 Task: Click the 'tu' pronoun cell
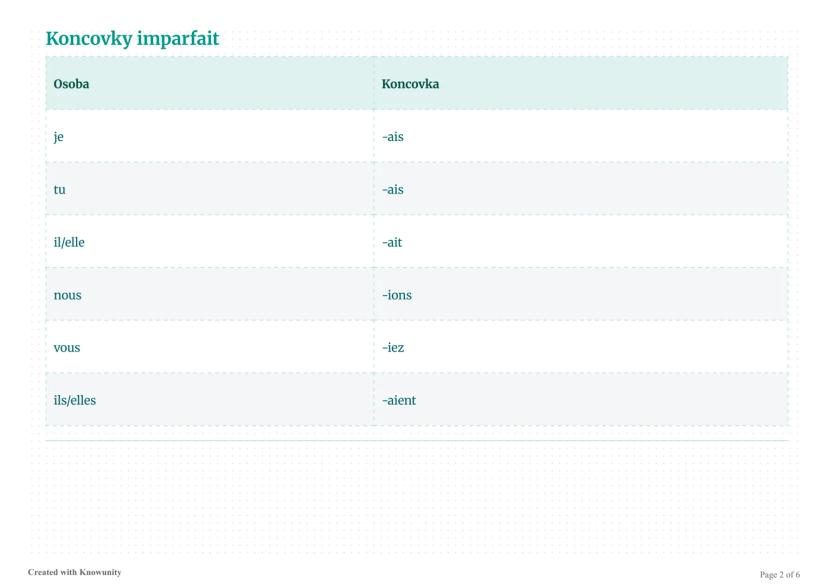[60, 189]
